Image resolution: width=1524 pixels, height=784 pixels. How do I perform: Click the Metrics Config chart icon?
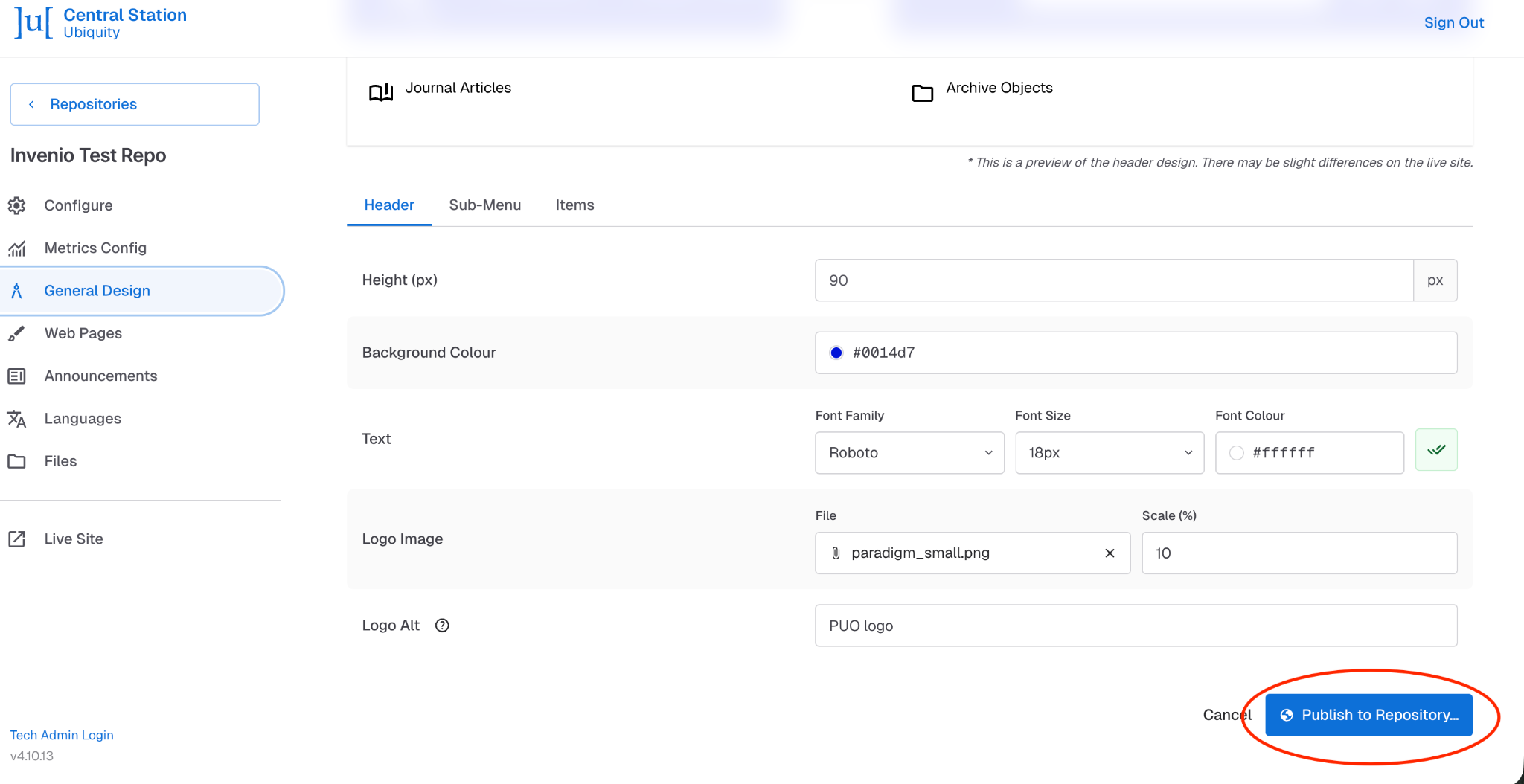(x=16, y=248)
